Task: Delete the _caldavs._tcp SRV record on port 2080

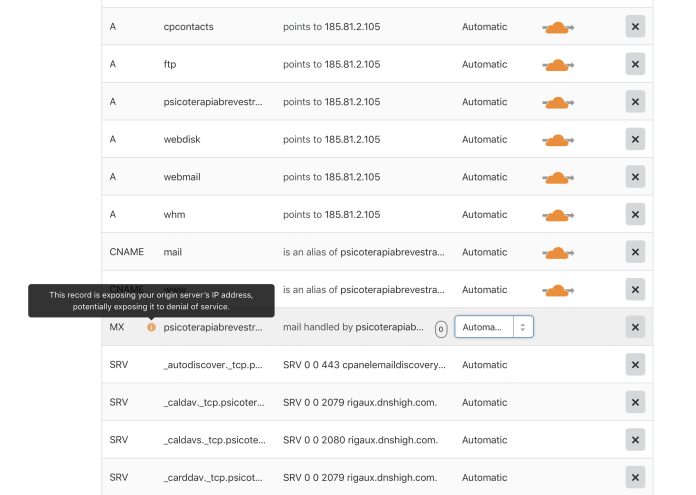Action: point(635,440)
